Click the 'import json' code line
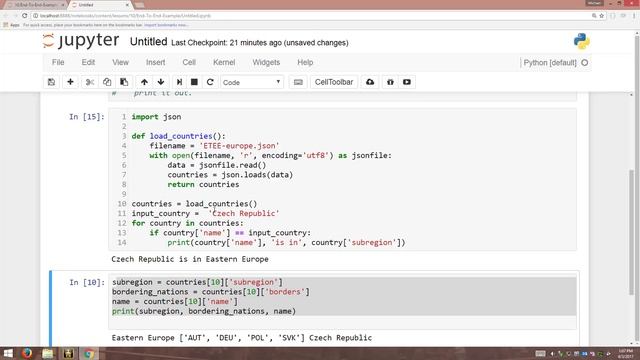Screen dimensions: 640x360 [156, 117]
